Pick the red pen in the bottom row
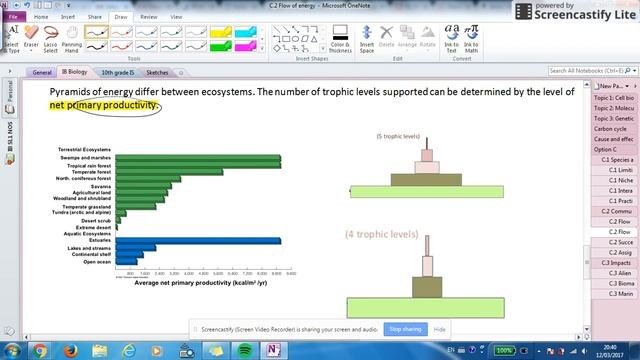Image resolution: width=640 pixels, height=360 pixels. coord(122,46)
